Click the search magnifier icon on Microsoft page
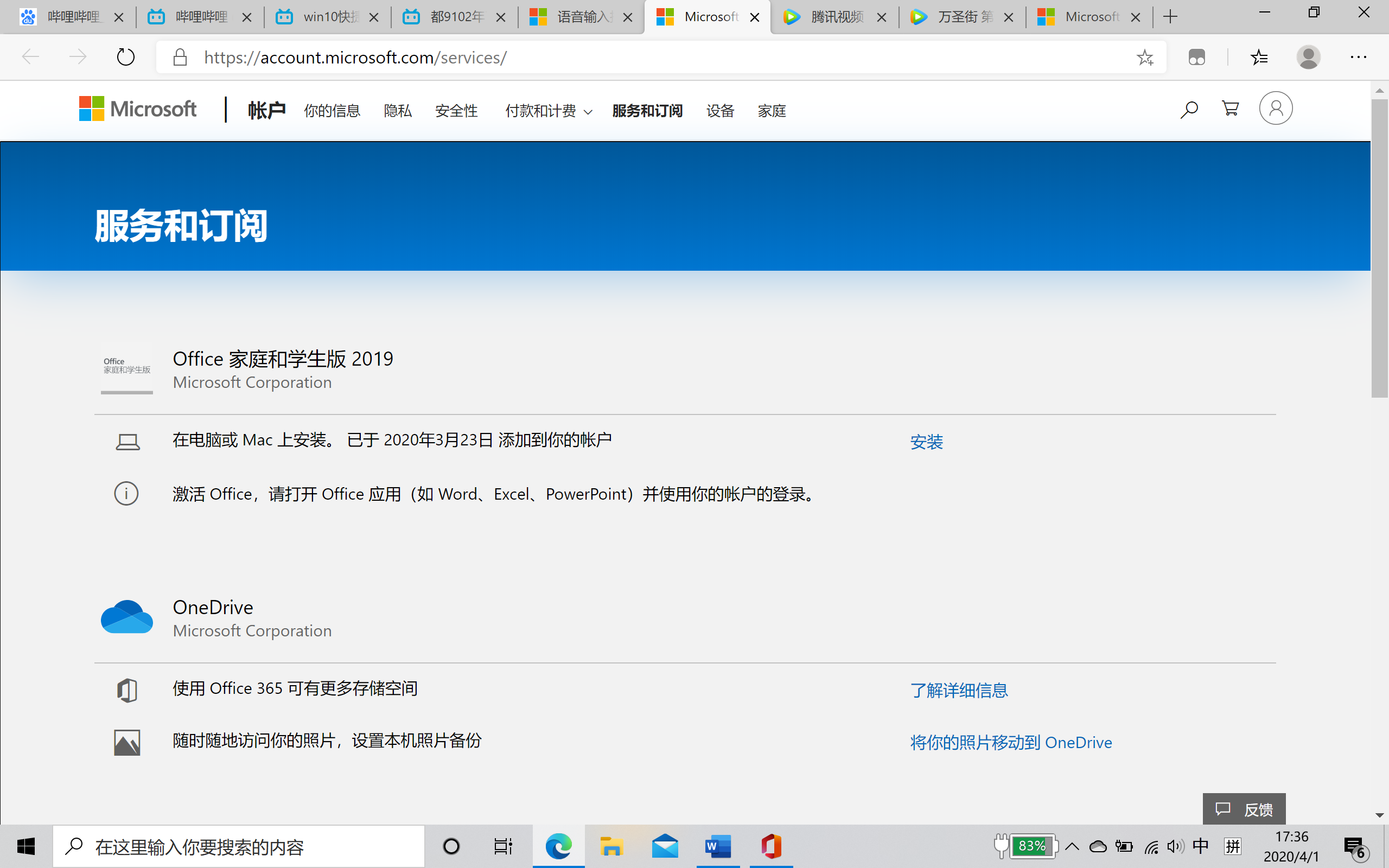The width and height of the screenshot is (1389, 868). click(x=1189, y=109)
